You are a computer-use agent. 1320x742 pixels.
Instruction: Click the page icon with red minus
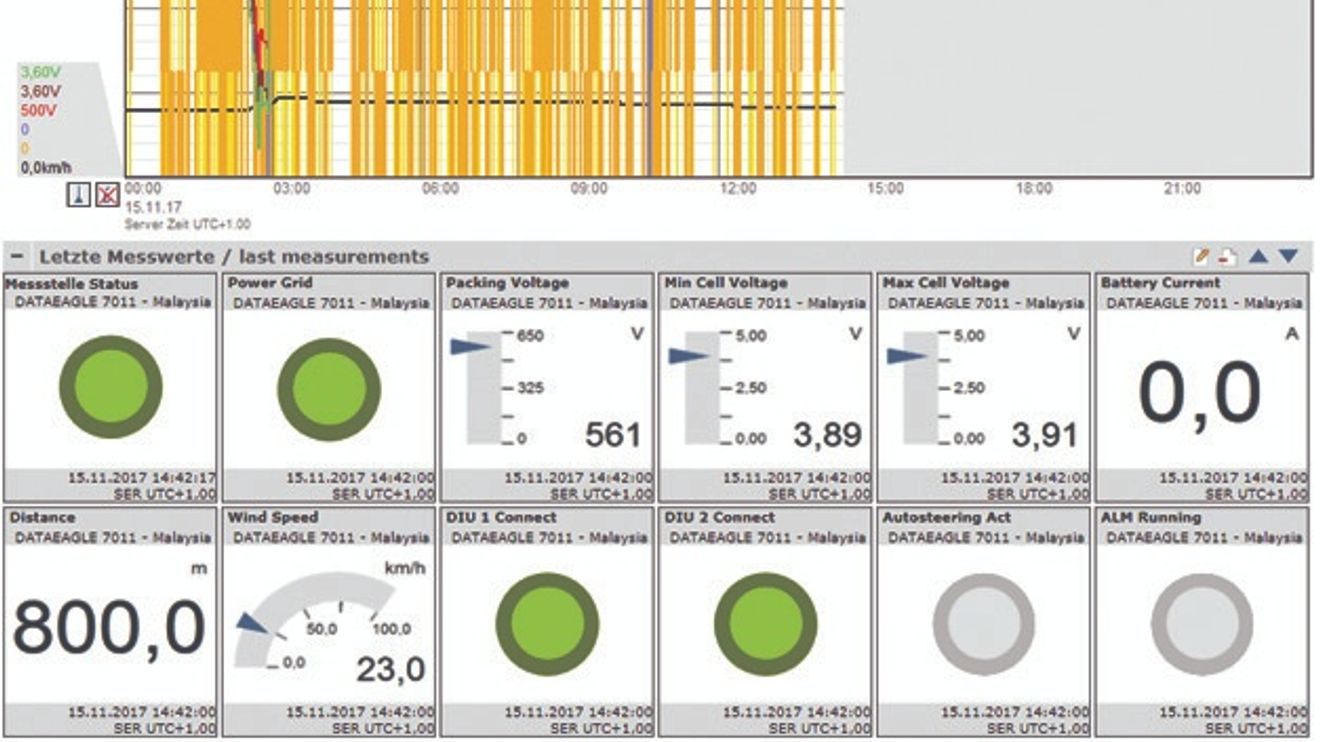1227,257
